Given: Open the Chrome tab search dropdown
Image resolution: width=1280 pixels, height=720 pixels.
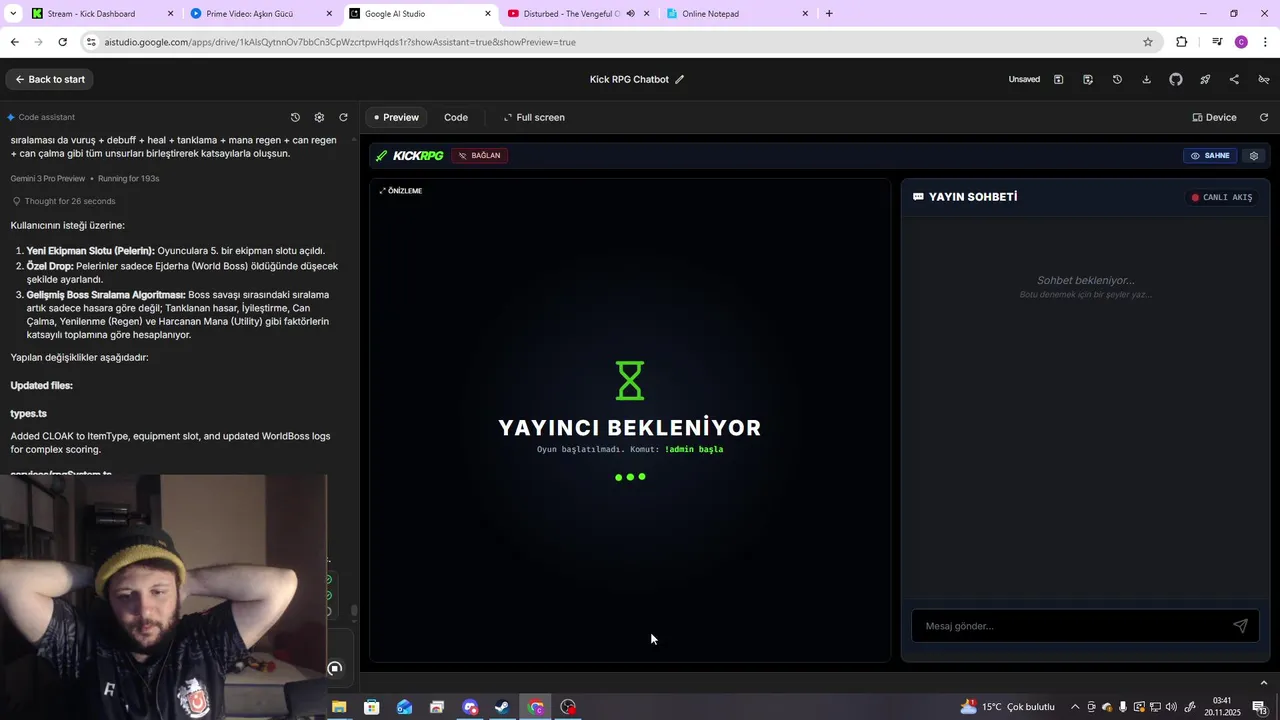Looking at the screenshot, I should (13, 14).
